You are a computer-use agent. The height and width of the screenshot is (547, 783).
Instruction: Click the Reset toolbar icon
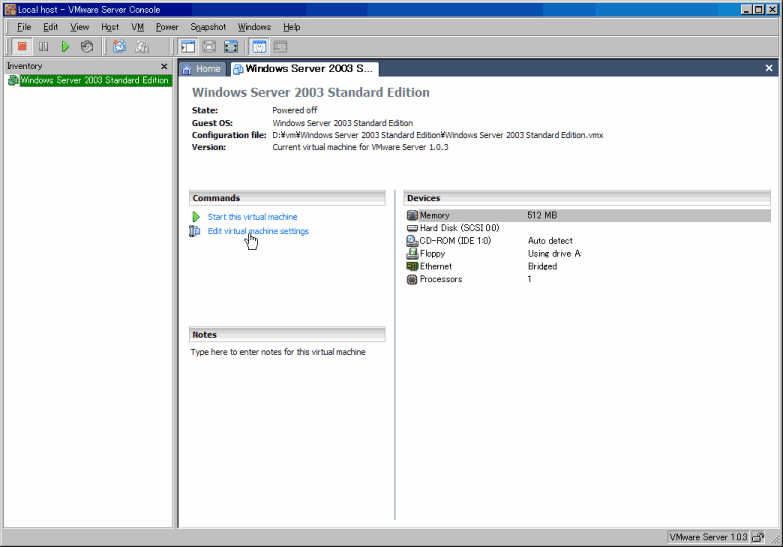(87, 47)
